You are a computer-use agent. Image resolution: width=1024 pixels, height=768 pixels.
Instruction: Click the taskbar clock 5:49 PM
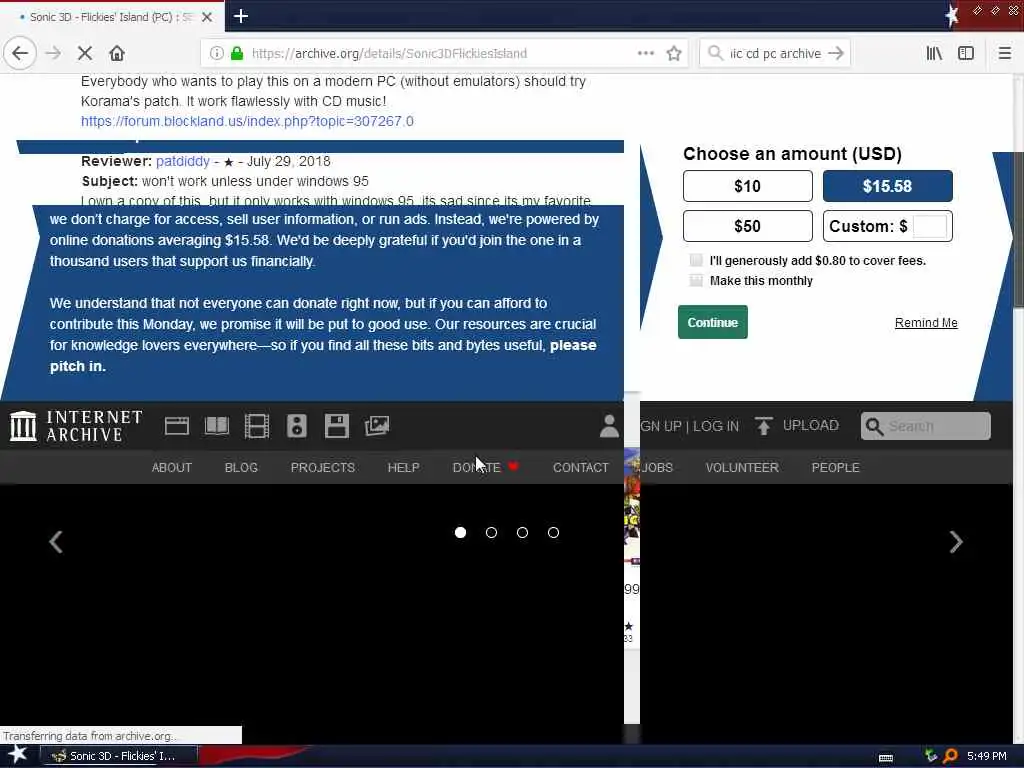[986, 756]
